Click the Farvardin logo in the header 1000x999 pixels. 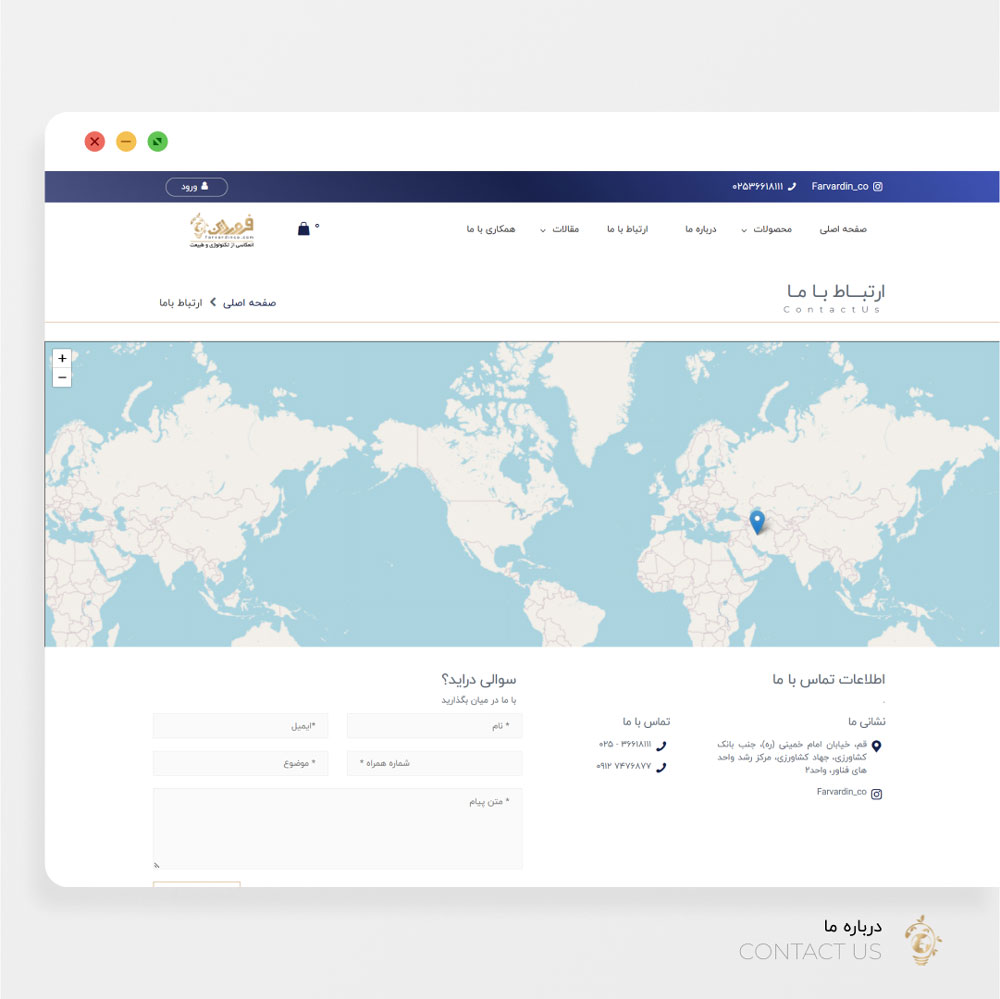(223, 229)
